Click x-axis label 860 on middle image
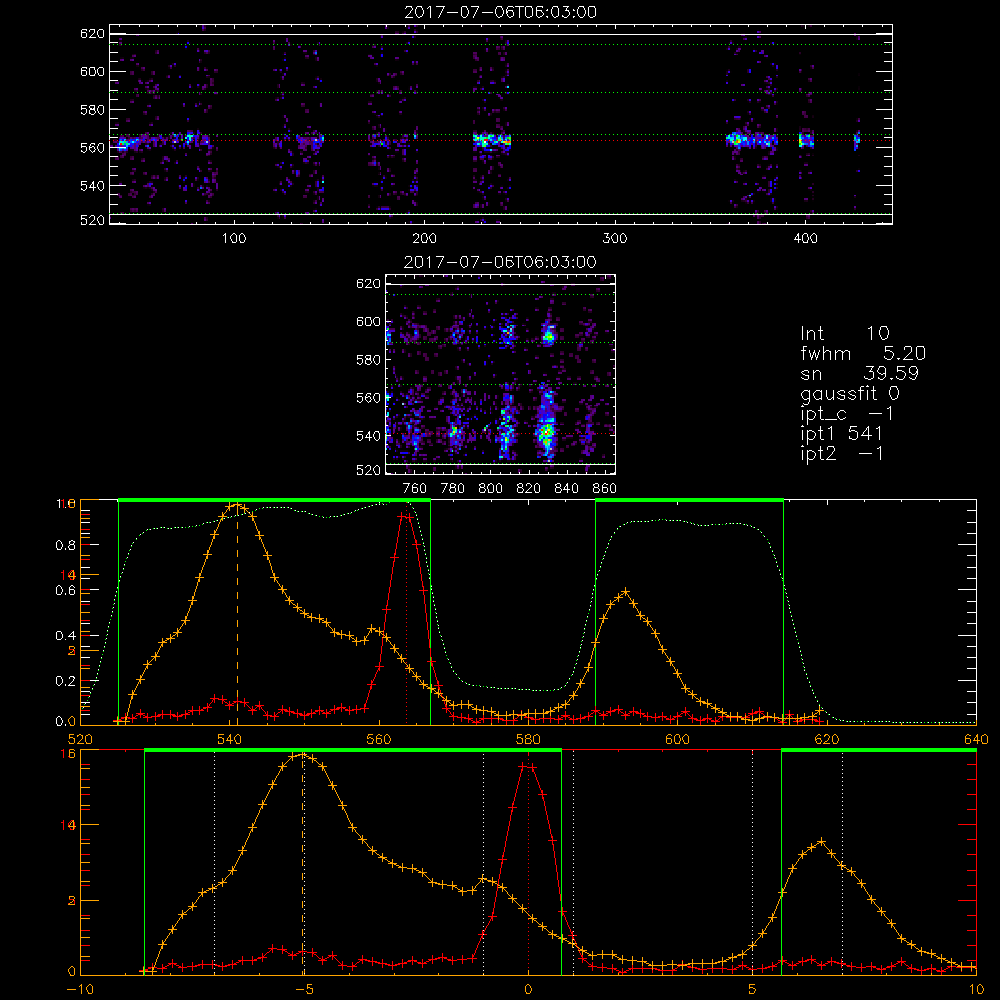The height and width of the screenshot is (1000, 1000). [605, 489]
